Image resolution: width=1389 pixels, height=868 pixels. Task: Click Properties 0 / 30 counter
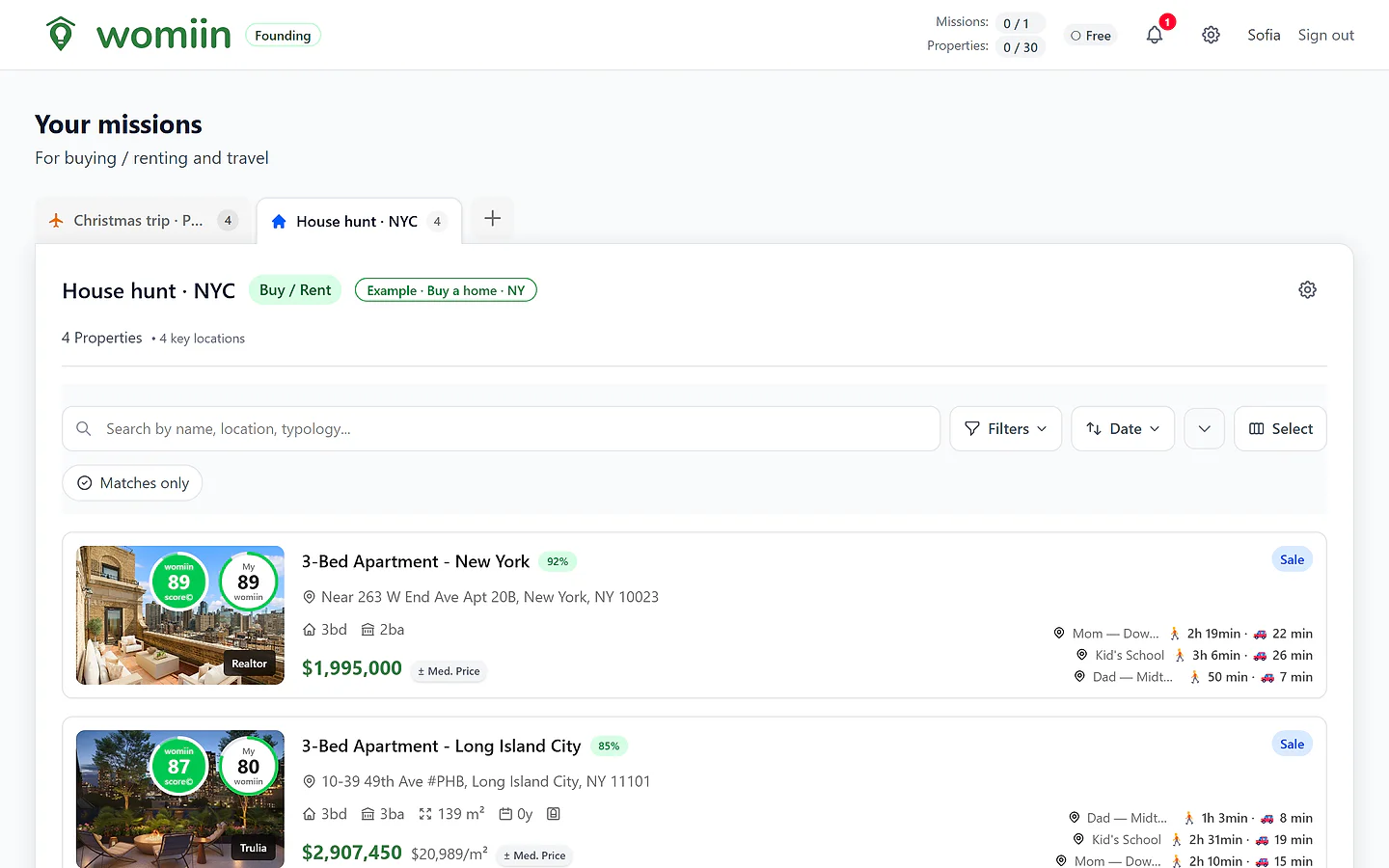tap(1021, 47)
